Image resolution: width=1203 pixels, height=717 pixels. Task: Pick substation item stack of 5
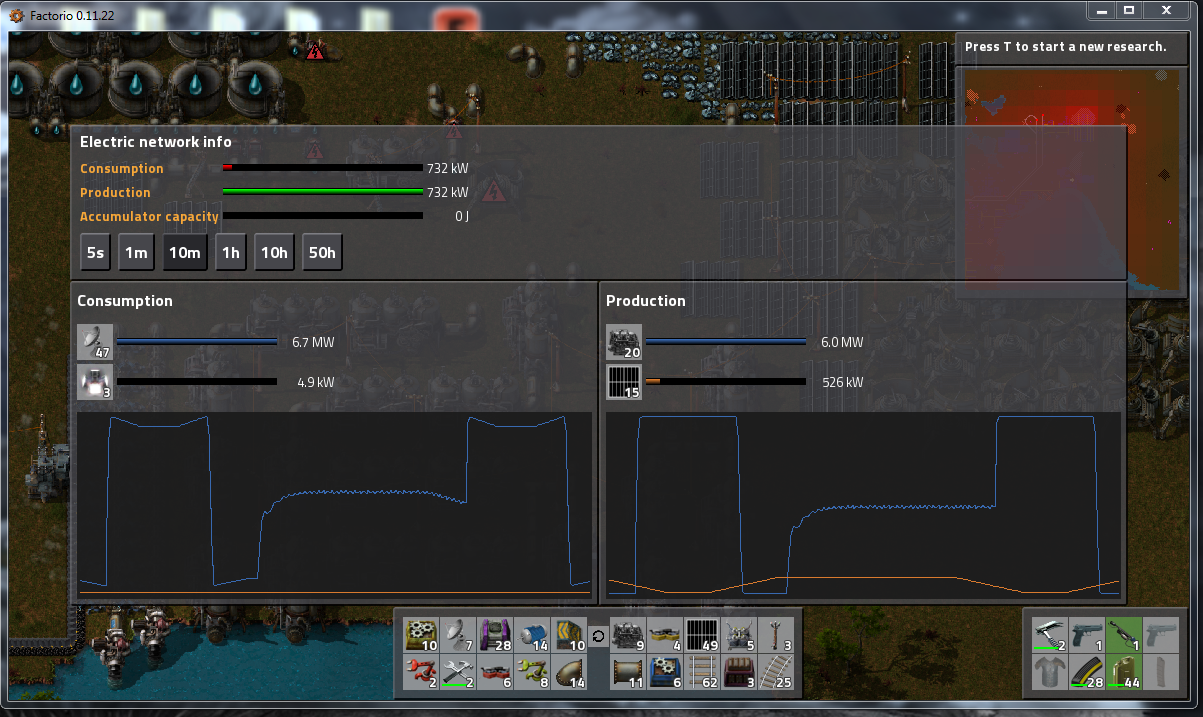[740, 634]
